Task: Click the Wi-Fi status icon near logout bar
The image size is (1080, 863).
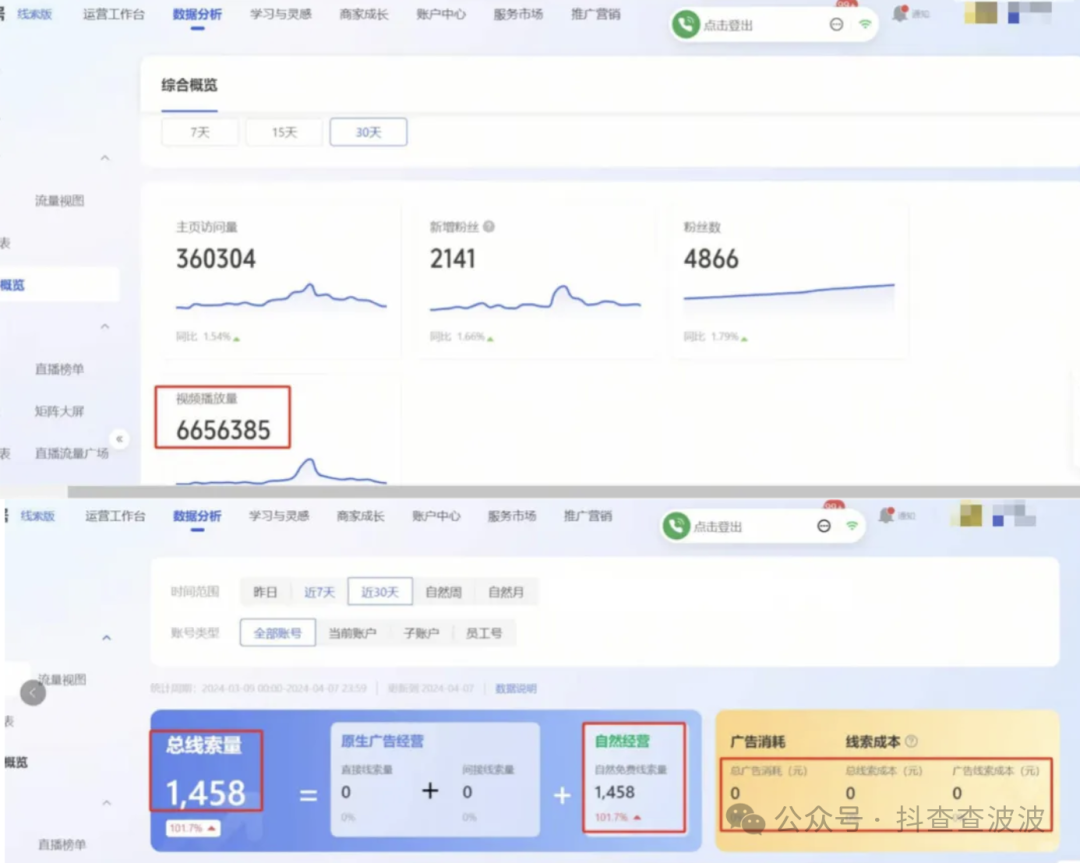Action: point(866,24)
